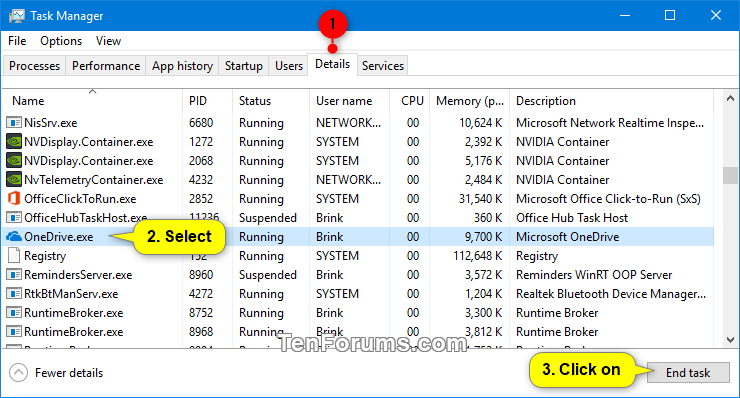Click the End task button

click(x=688, y=373)
